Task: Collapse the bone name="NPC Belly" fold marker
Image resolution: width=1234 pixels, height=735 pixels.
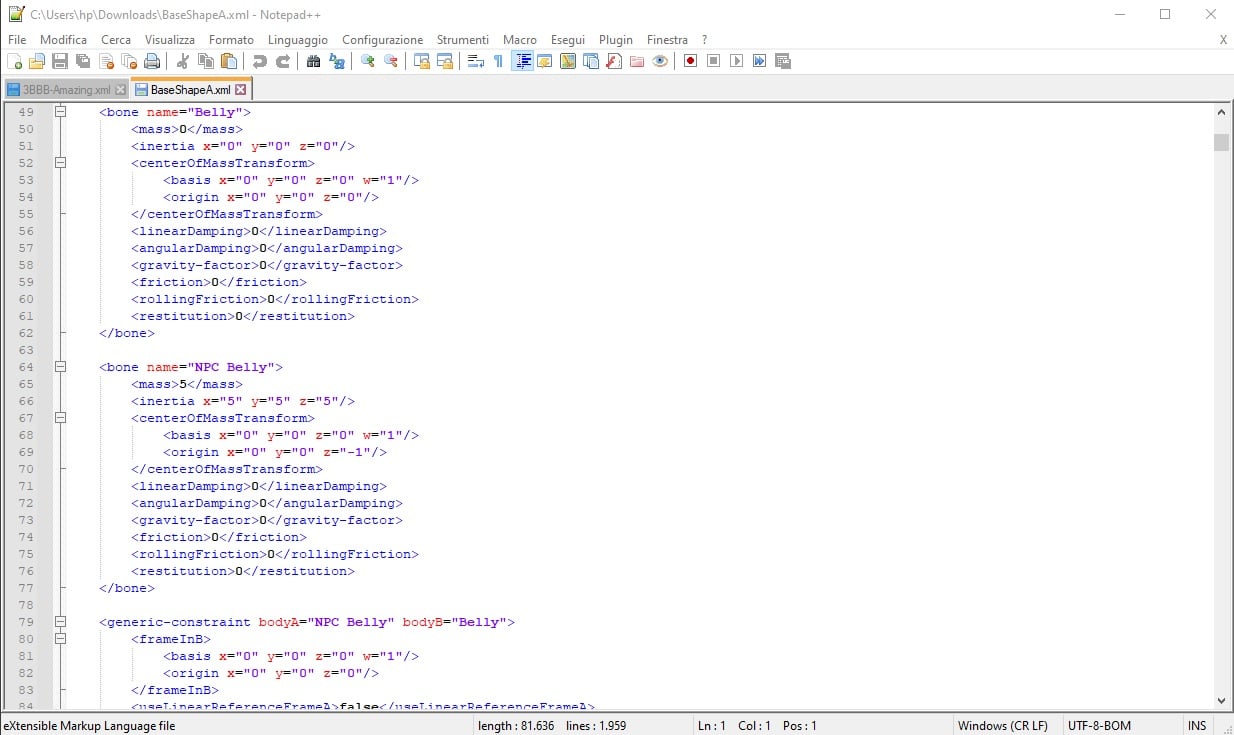Action: 60,367
